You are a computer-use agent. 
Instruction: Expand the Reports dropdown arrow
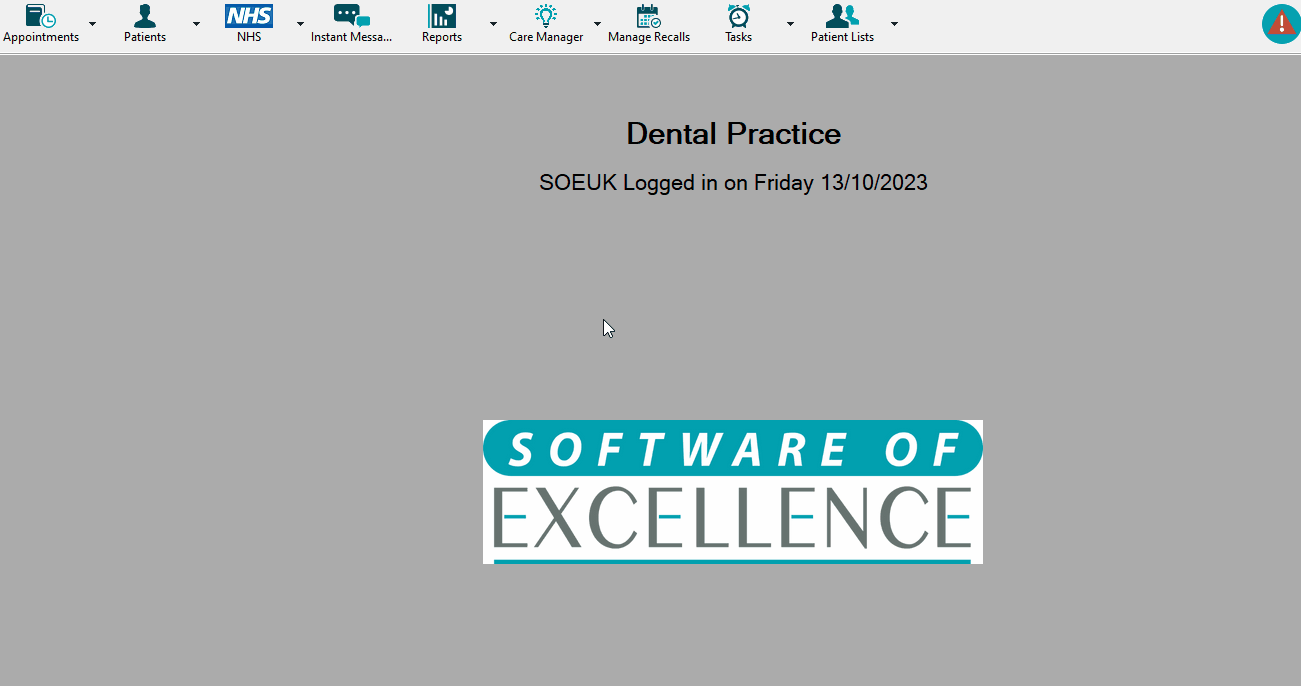click(x=493, y=23)
